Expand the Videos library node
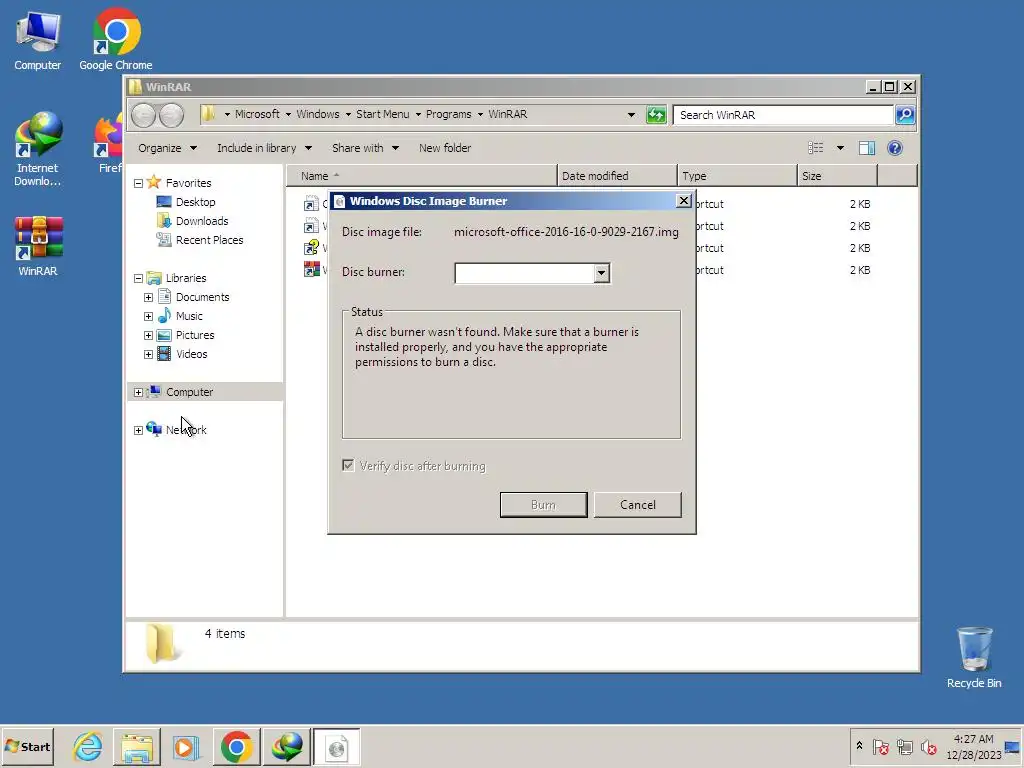This screenshot has width=1024, height=768. click(148, 354)
